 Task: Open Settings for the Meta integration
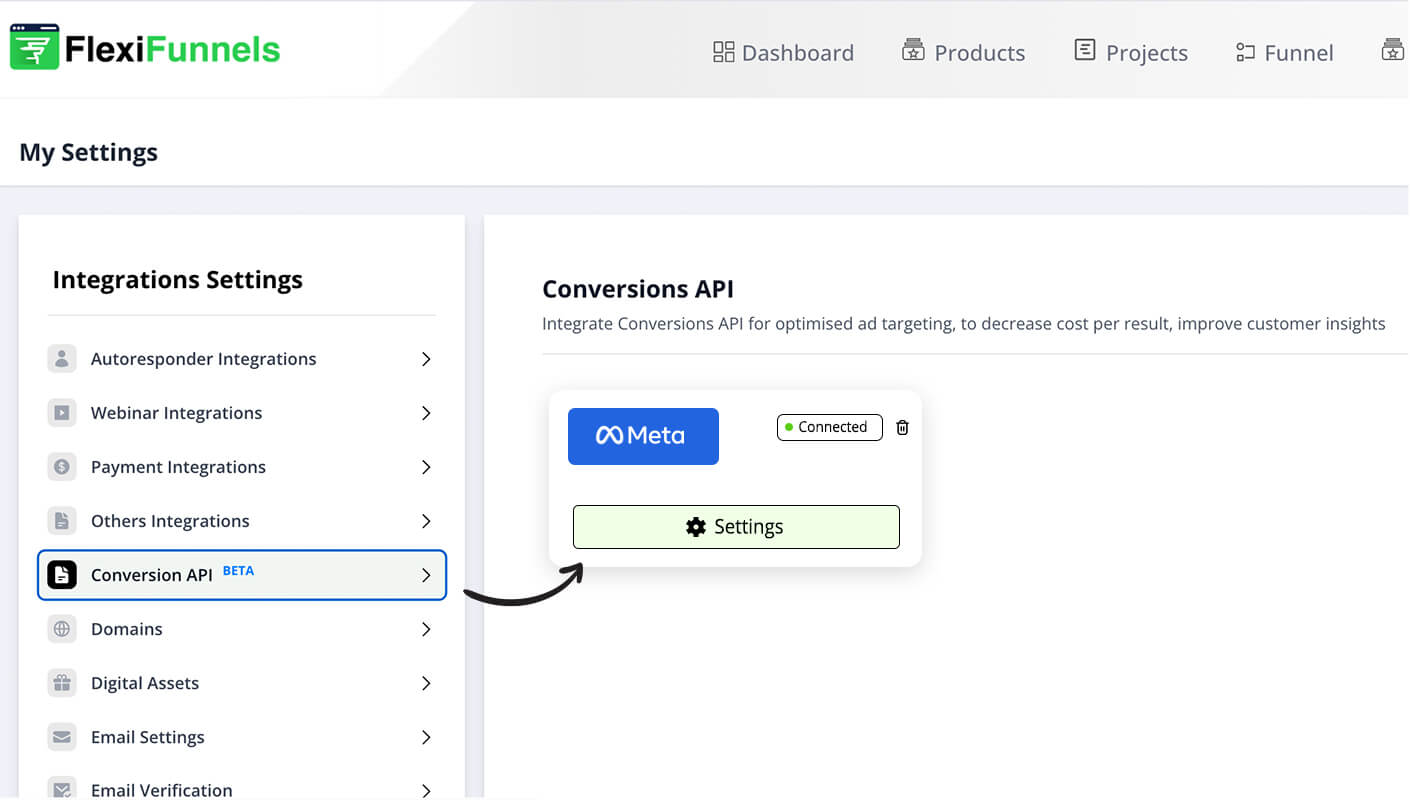(x=736, y=526)
